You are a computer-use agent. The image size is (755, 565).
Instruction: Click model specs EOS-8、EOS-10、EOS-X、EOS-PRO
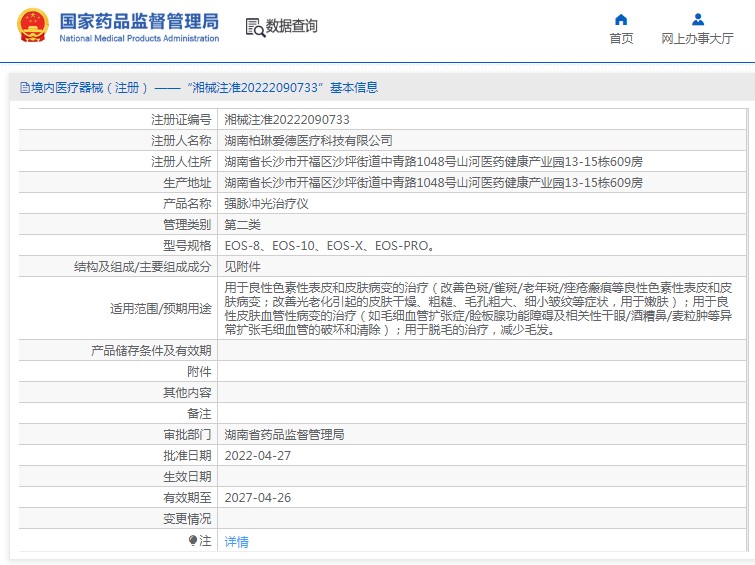(329, 246)
